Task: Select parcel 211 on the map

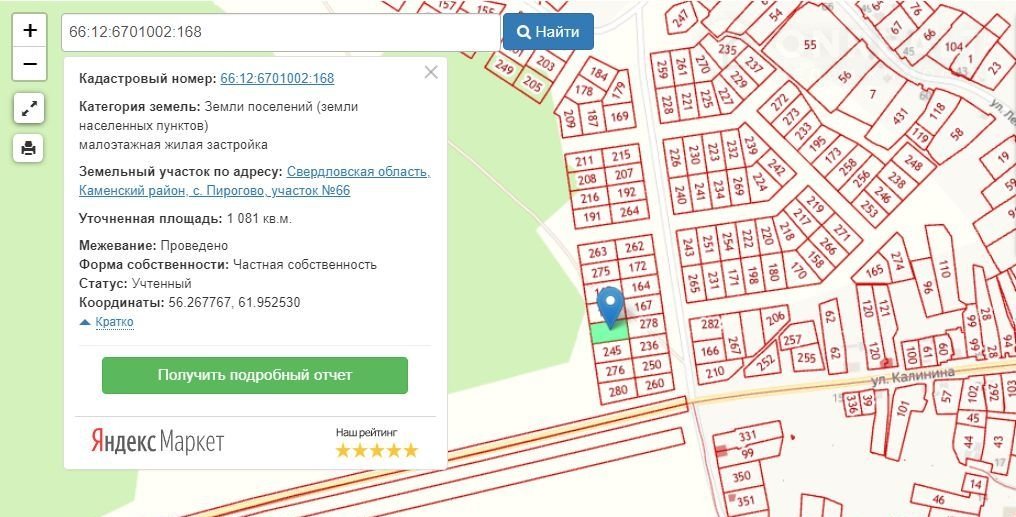Action: coord(584,160)
